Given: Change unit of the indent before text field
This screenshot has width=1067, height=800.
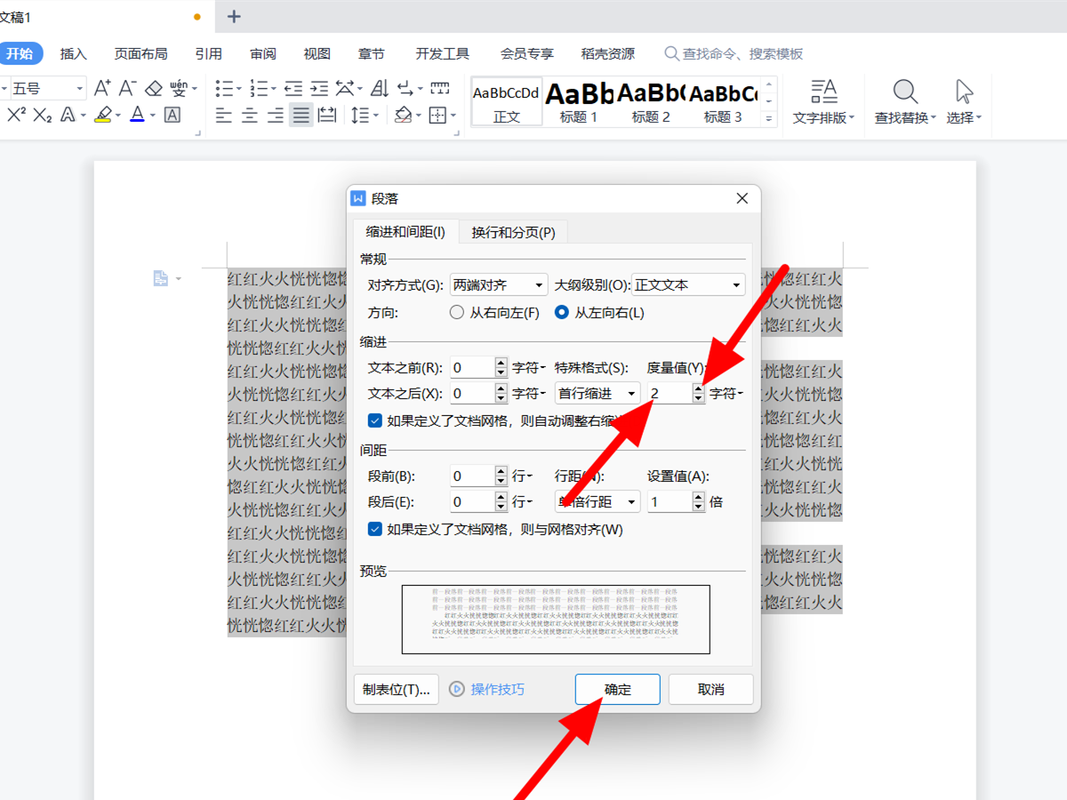Looking at the screenshot, I should 529,367.
